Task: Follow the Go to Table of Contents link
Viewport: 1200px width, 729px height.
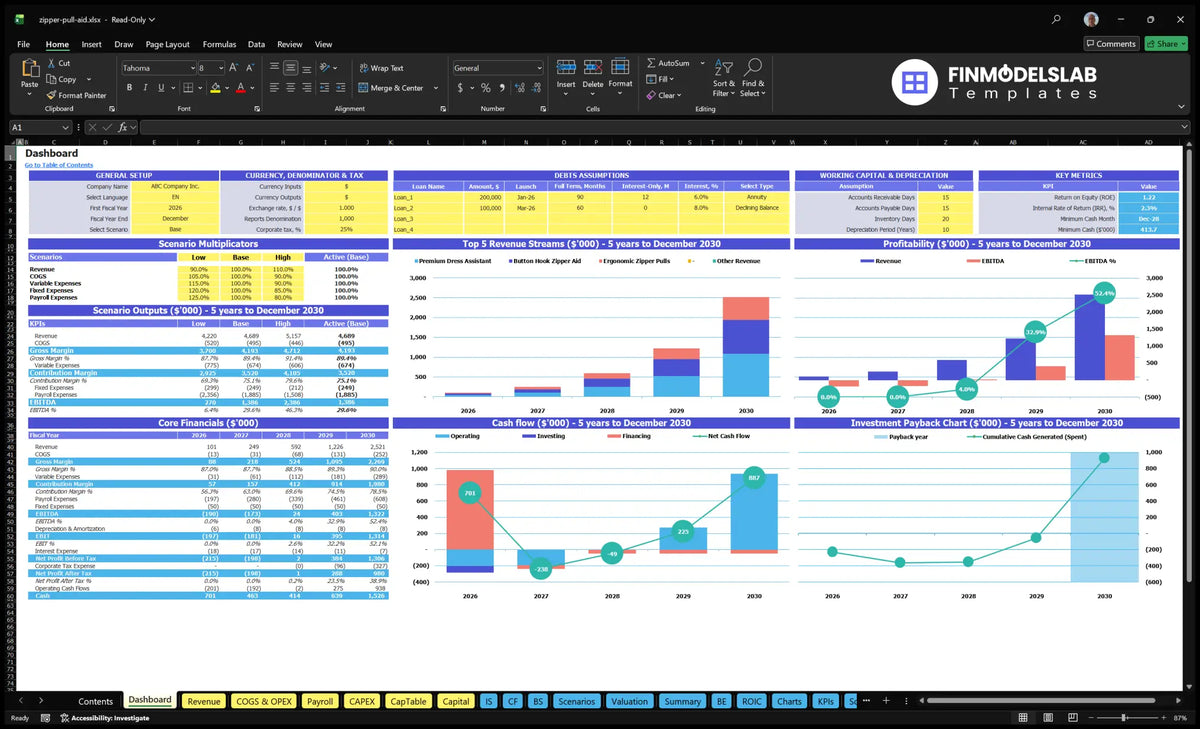Action: (x=59, y=165)
